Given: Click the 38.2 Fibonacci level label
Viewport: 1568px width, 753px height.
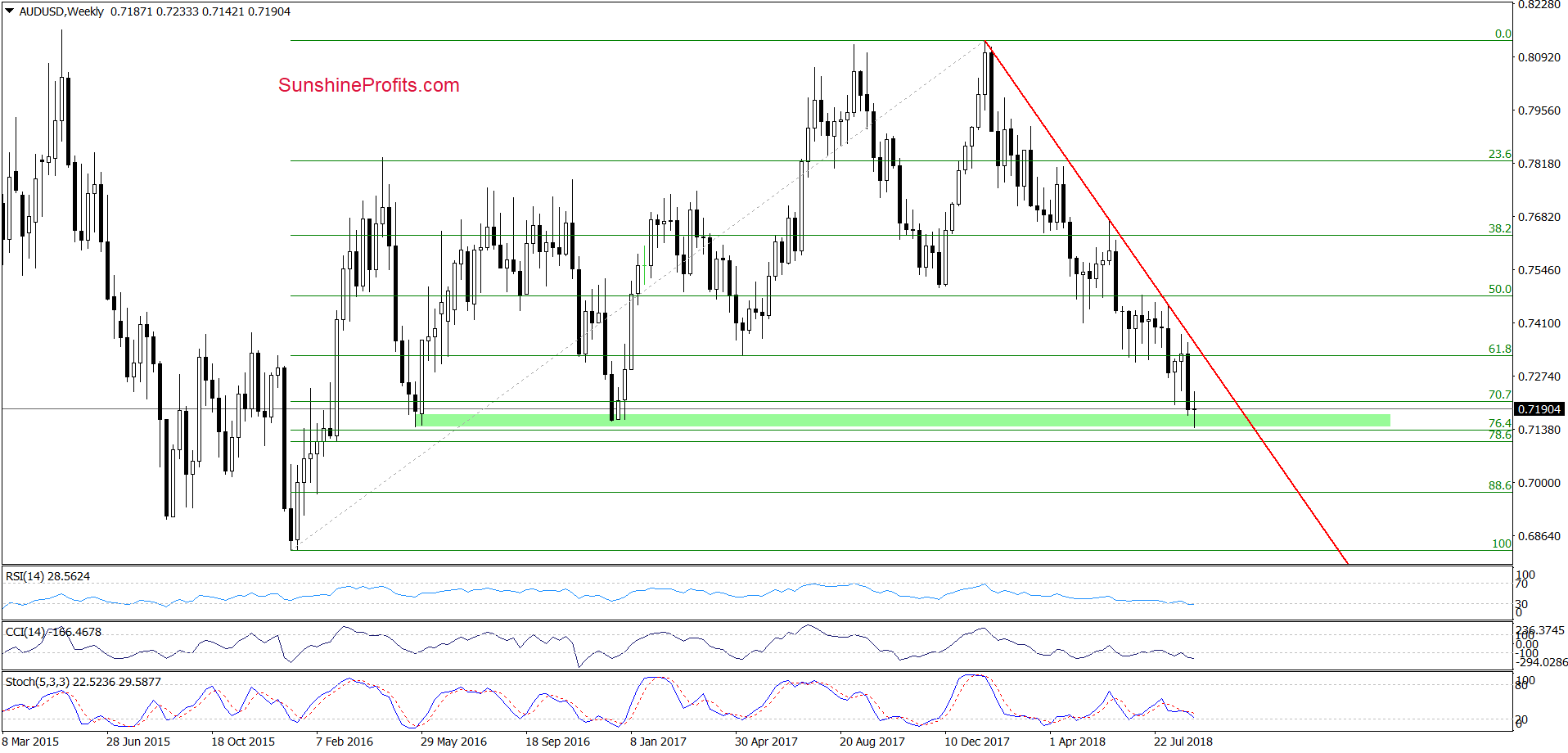Looking at the screenshot, I should (1499, 228).
